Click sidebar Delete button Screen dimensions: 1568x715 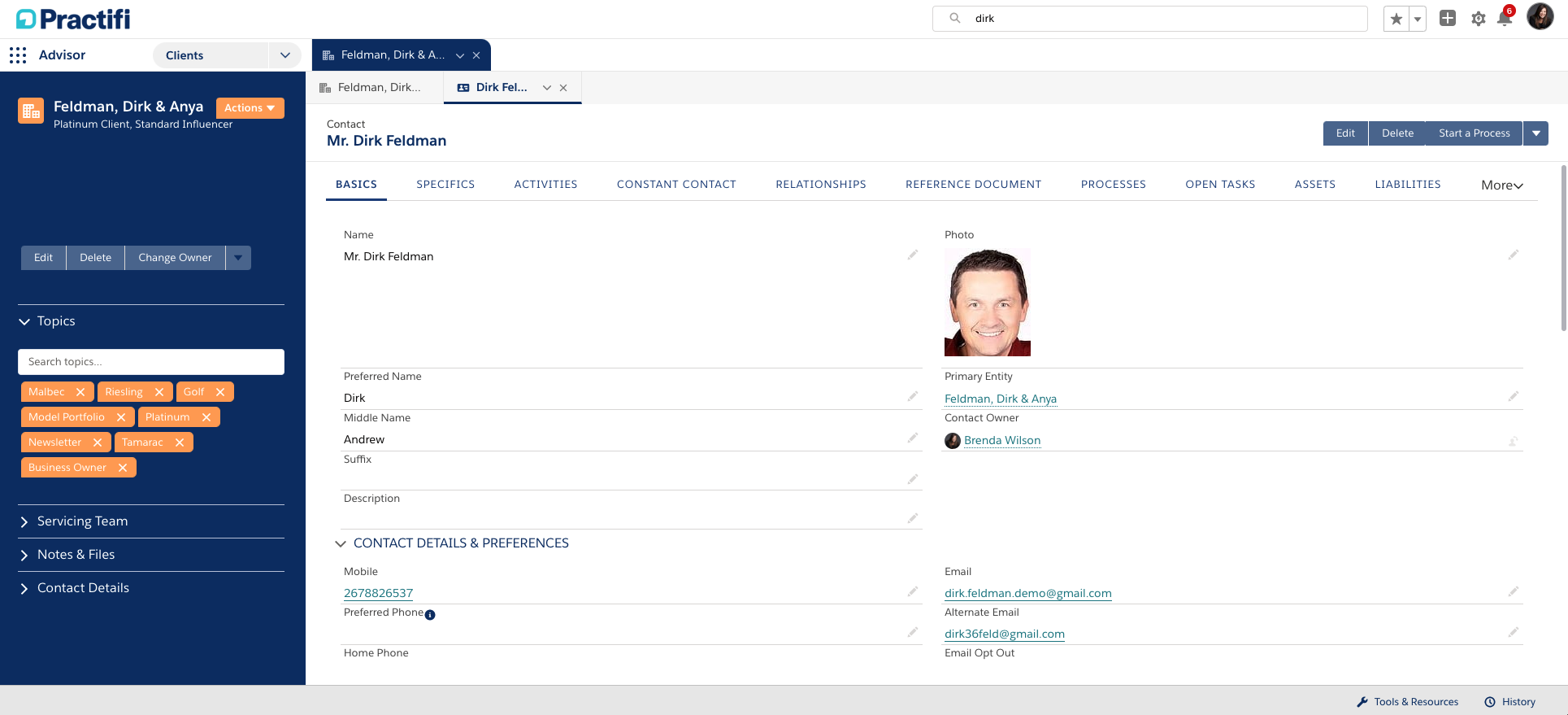pyautogui.click(x=96, y=258)
